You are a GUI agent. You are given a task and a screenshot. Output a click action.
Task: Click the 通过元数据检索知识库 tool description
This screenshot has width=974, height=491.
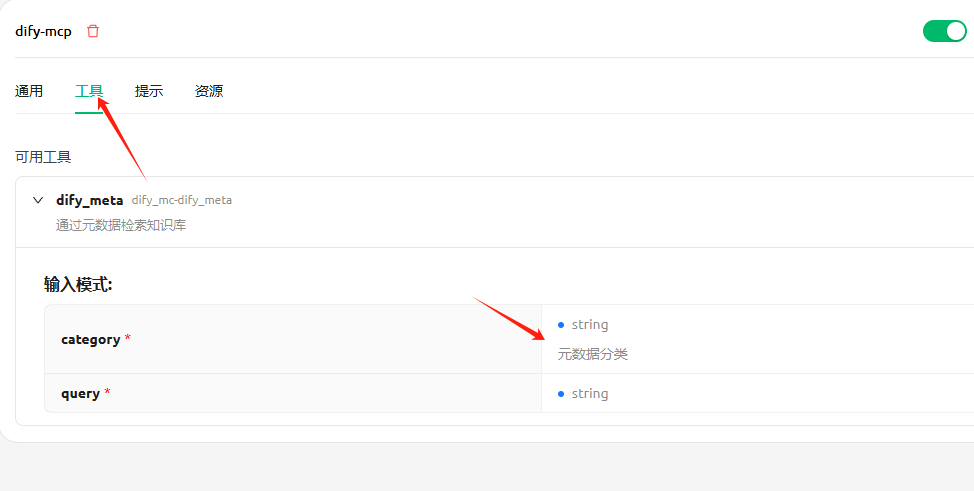tap(121, 225)
